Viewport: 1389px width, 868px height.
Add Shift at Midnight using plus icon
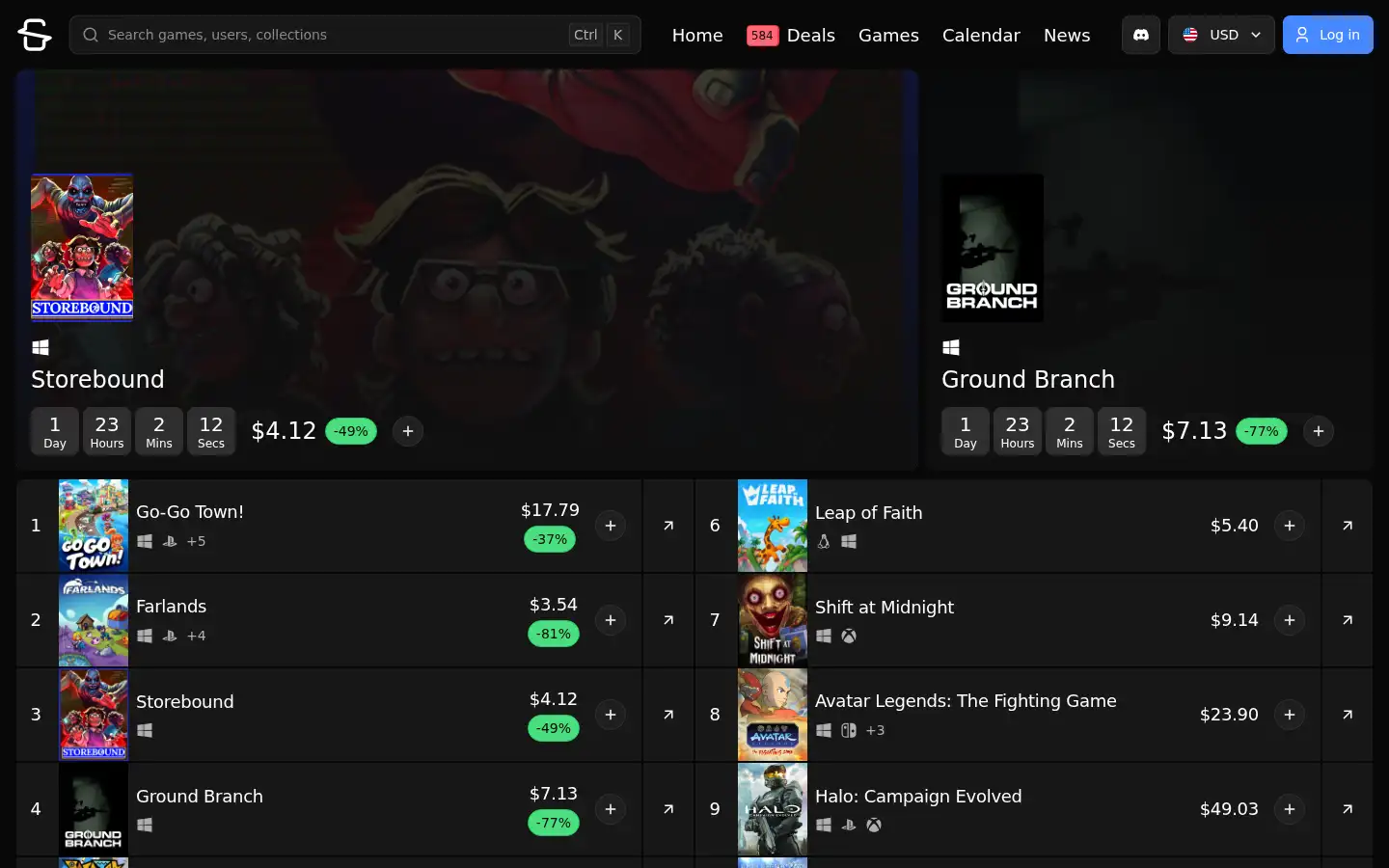(x=1290, y=620)
